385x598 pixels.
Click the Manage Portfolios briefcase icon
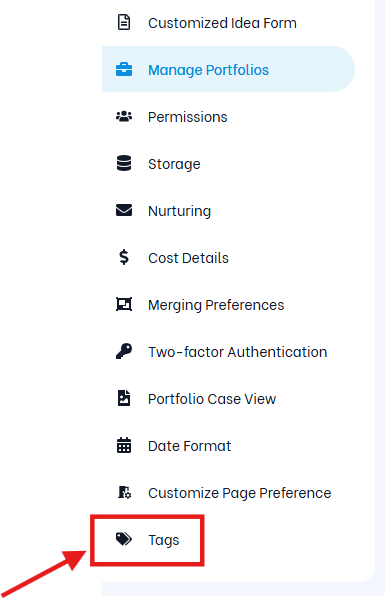click(x=124, y=70)
